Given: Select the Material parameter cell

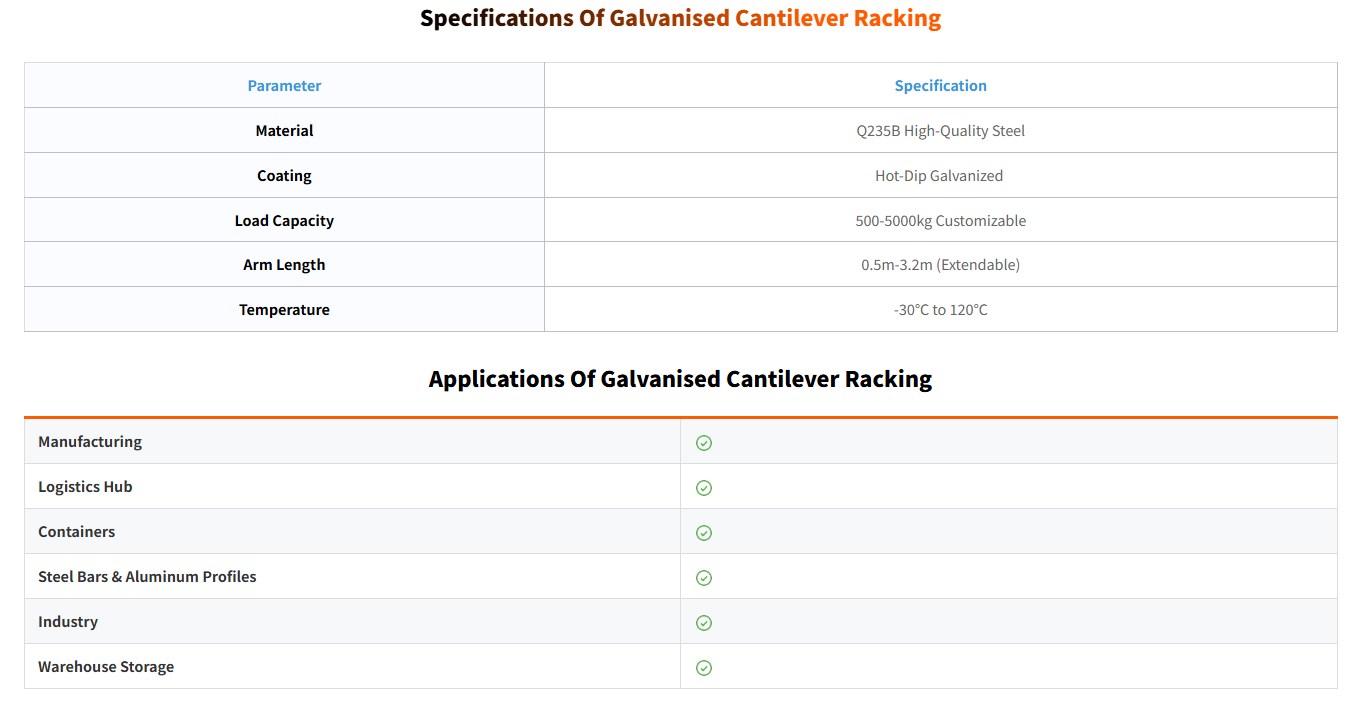Looking at the screenshot, I should (x=284, y=131).
